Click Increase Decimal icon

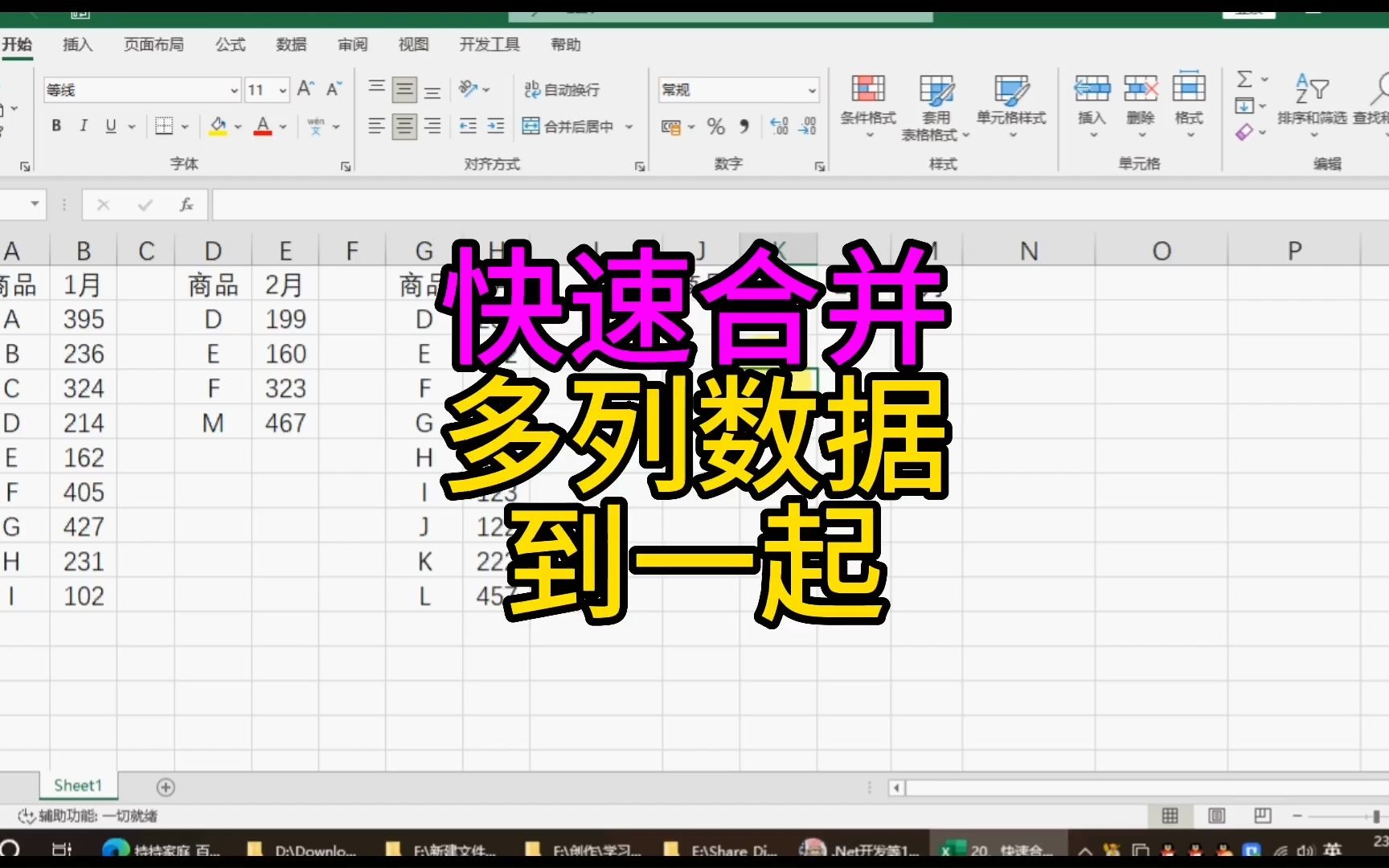779,126
